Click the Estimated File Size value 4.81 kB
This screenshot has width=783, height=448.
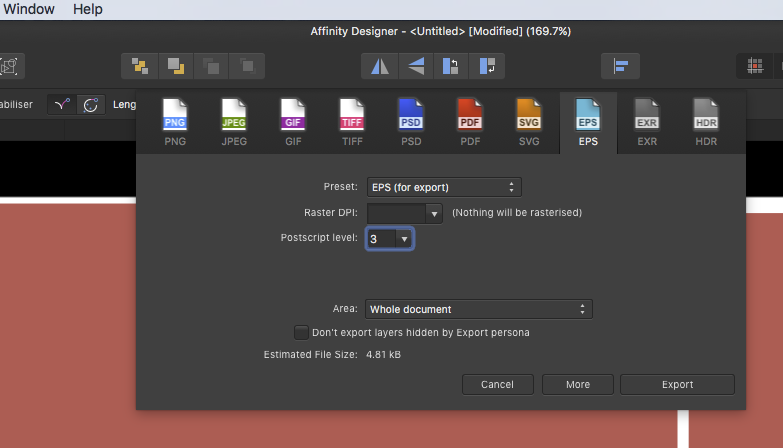tap(383, 355)
